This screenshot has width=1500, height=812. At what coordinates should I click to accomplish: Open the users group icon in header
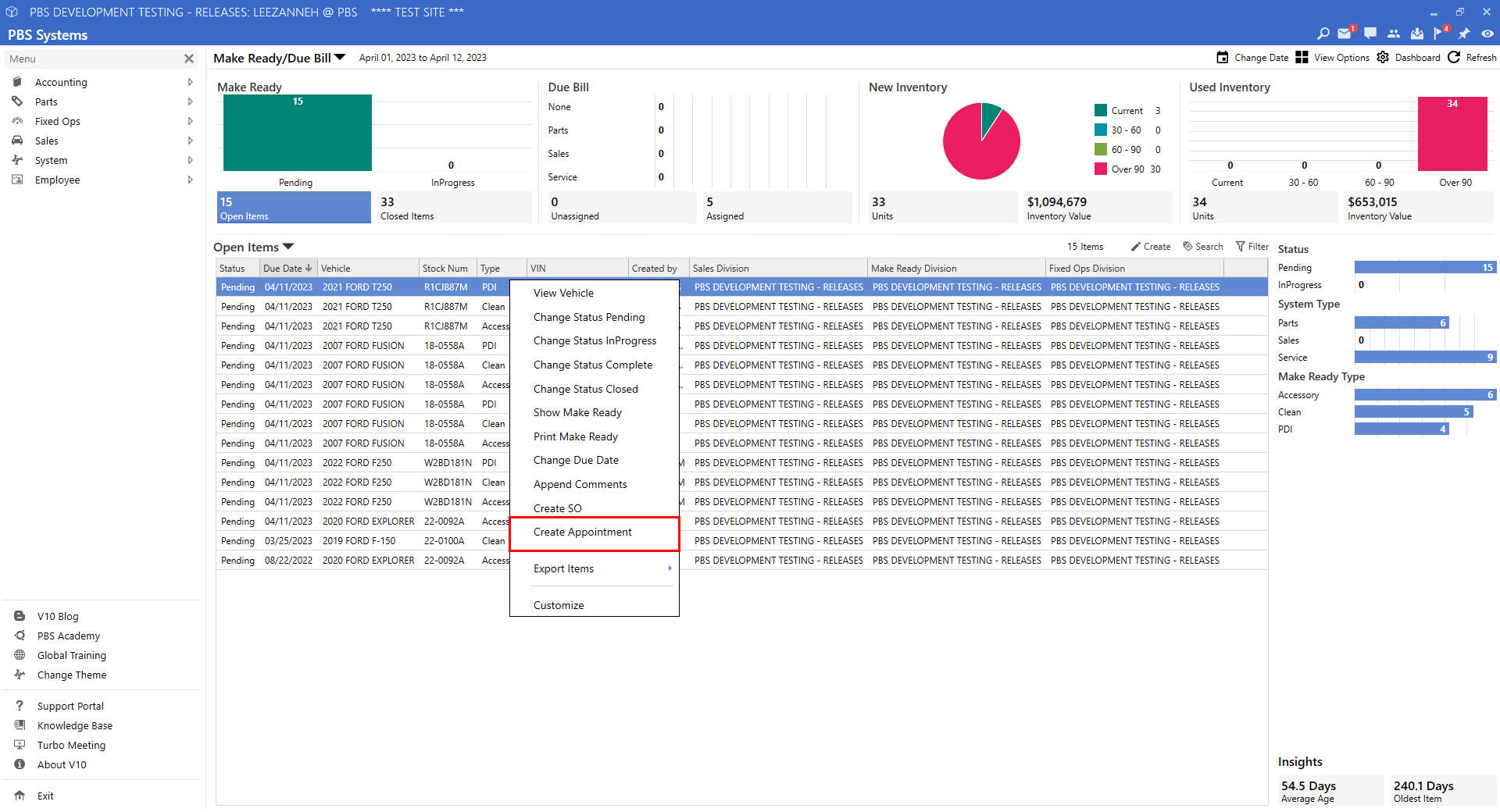coord(1394,34)
